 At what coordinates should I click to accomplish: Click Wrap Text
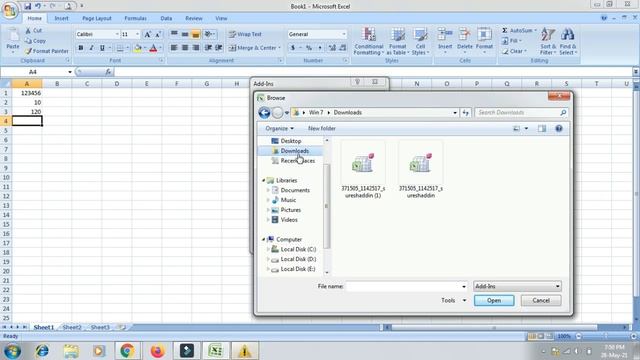(x=245, y=34)
